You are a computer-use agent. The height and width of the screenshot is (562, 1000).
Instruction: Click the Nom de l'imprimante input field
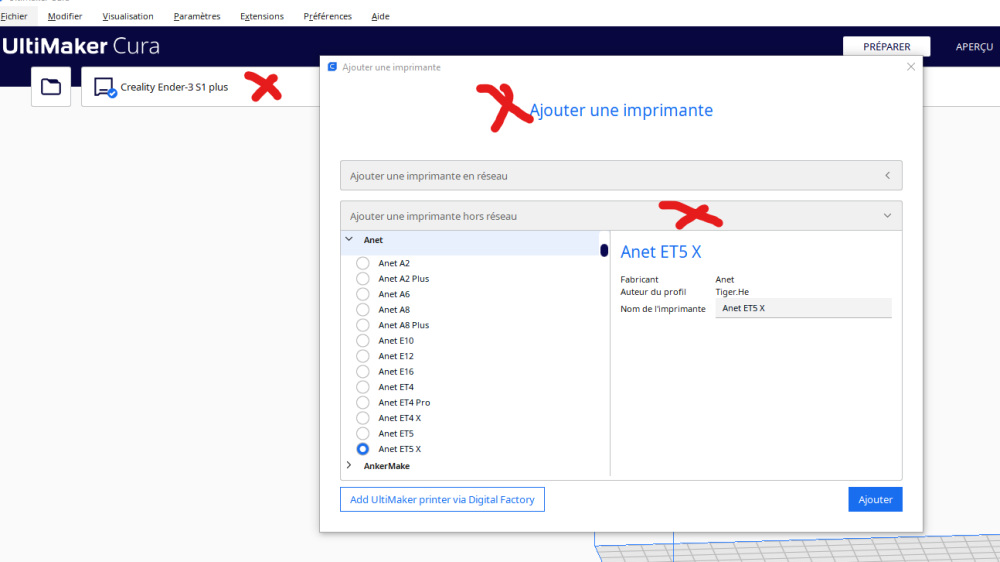click(x=804, y=308)
